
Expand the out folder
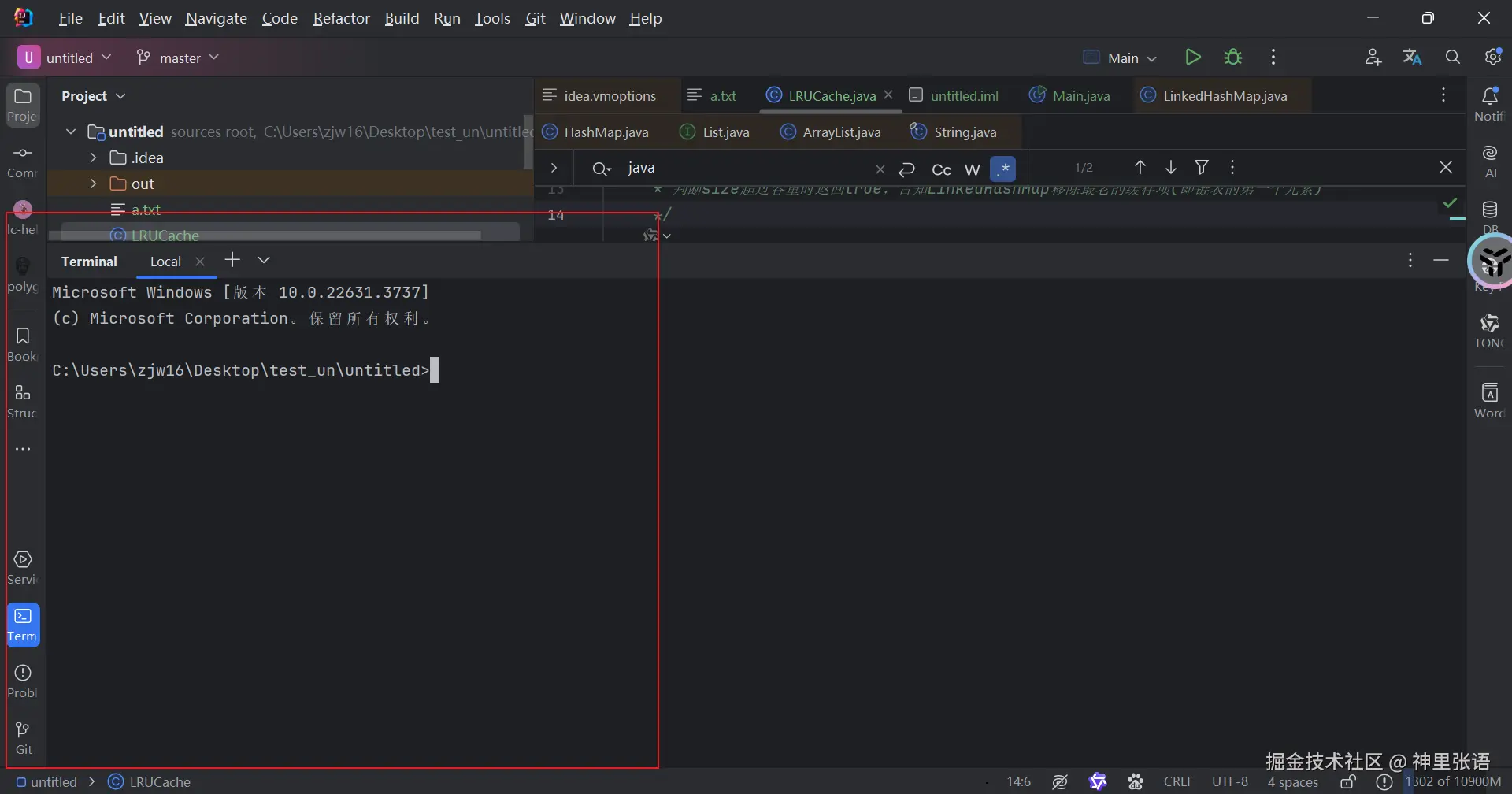94,184
